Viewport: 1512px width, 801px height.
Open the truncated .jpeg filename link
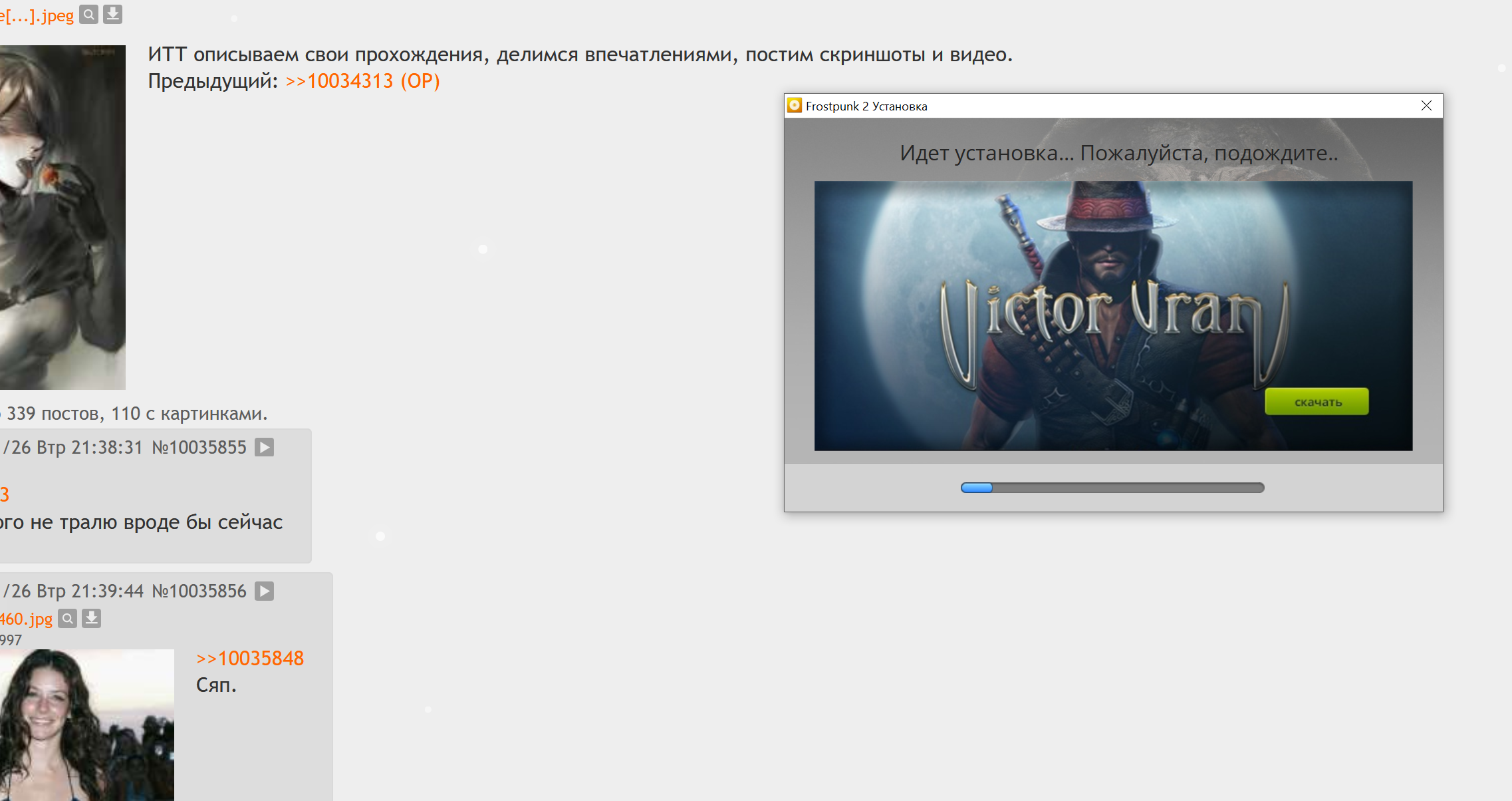click(37, 15)
